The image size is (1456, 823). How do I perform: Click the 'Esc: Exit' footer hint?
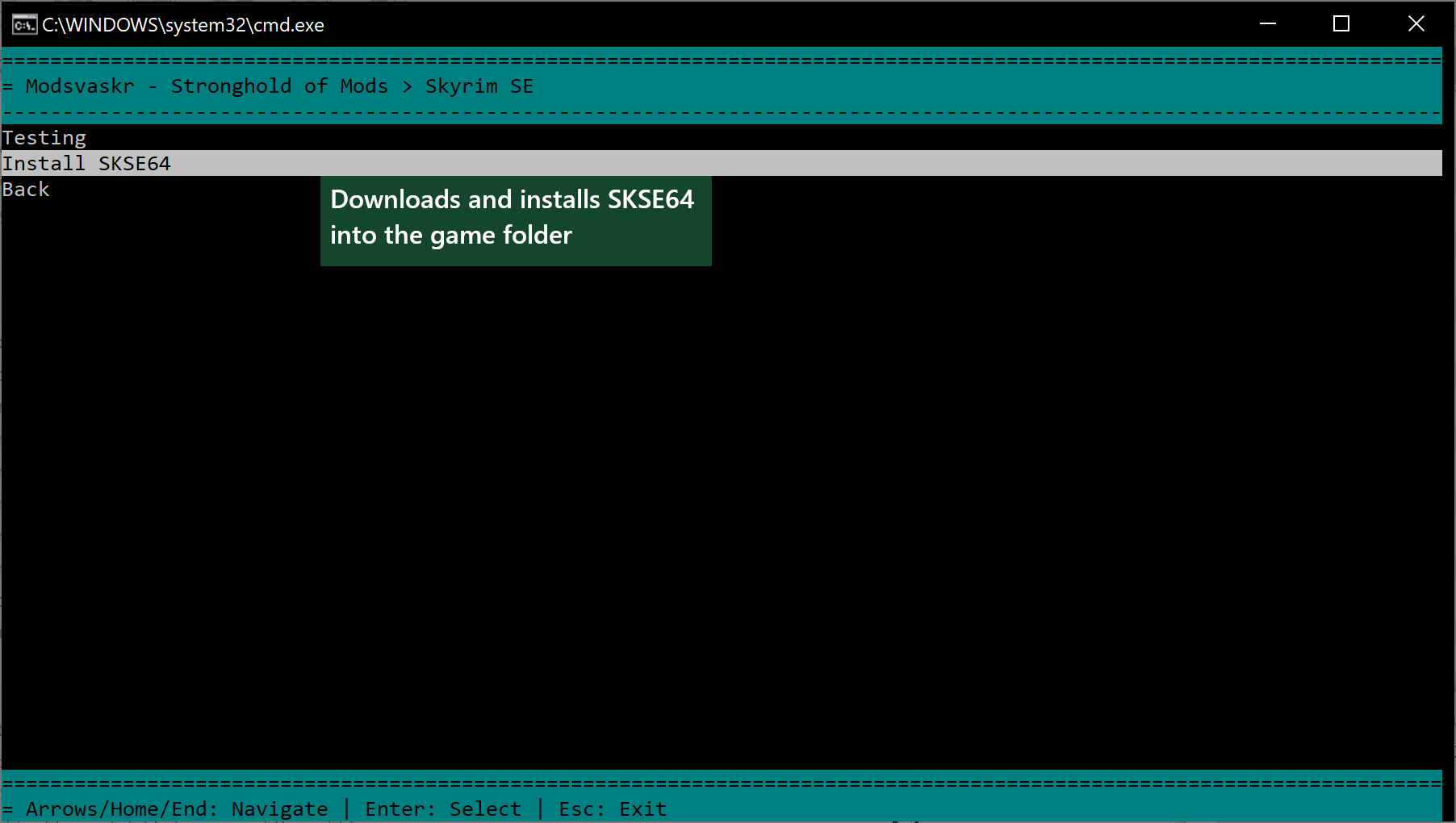click(613, 809)
